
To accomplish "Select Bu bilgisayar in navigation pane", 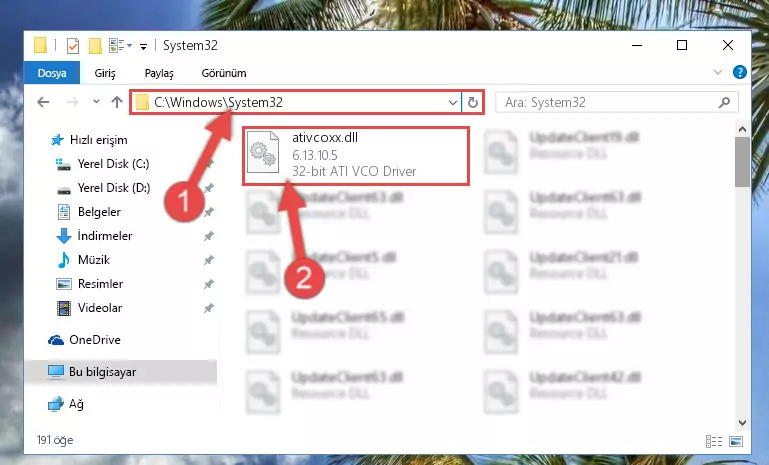I will [x=121, y=372].
